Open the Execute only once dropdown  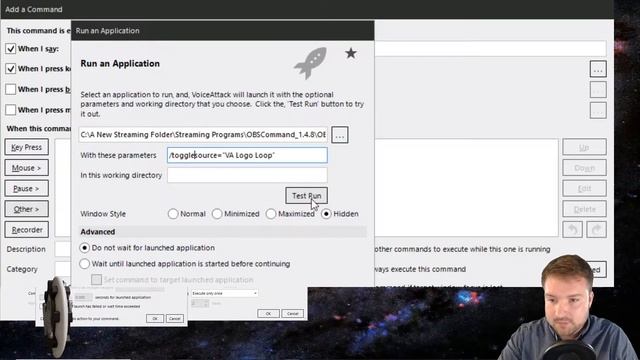(x=224, y=293)
